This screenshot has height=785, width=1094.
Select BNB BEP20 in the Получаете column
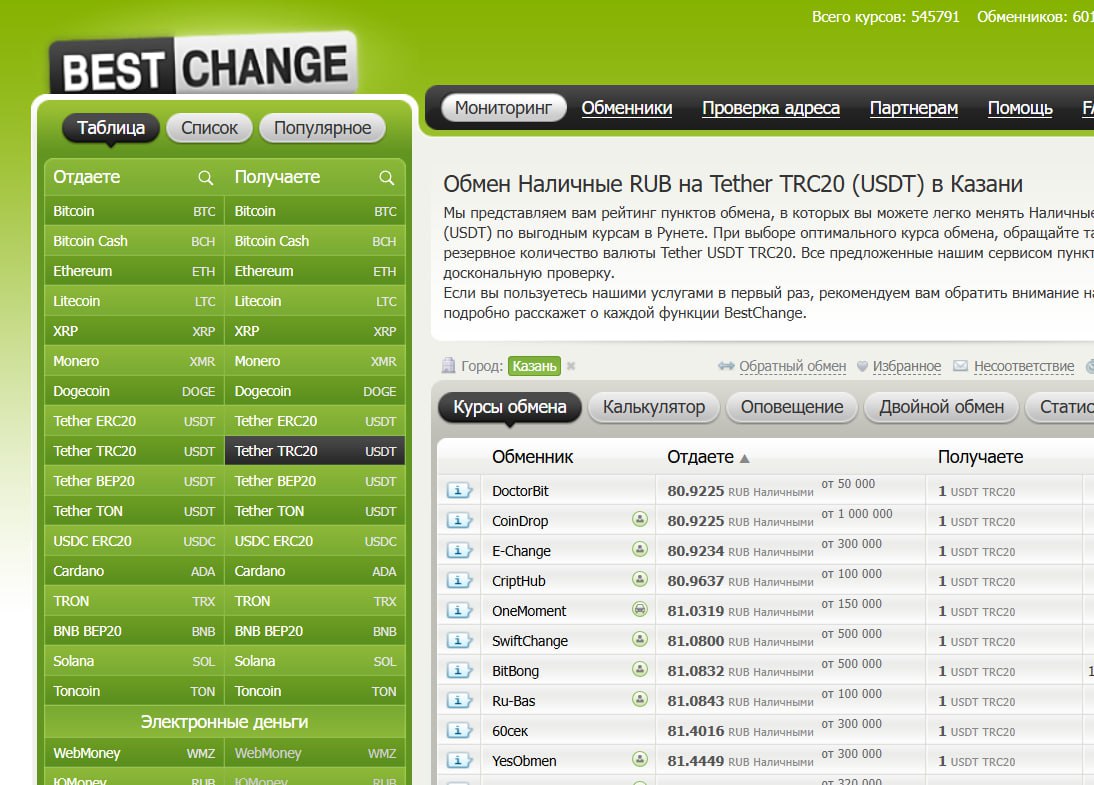tap(315, 631)
